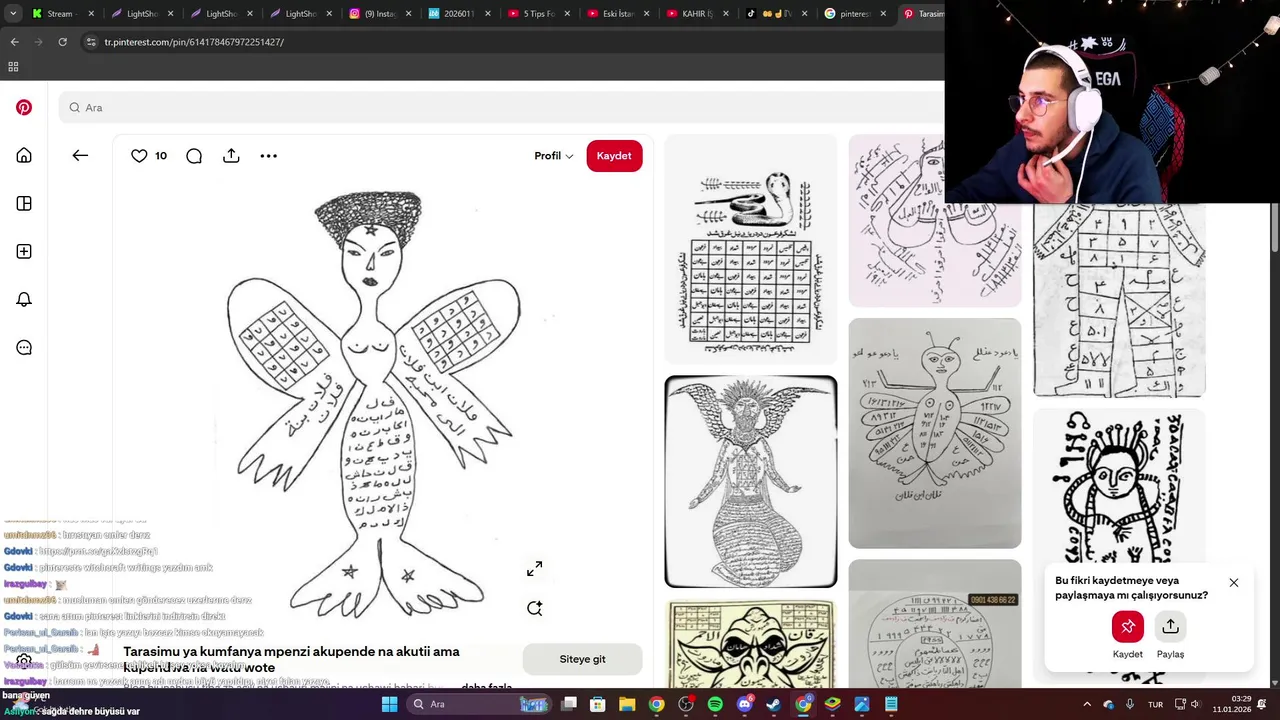Screen dimensions: 1280x720
Task: Click the Siteye git button
Action: tap(582, 659)
